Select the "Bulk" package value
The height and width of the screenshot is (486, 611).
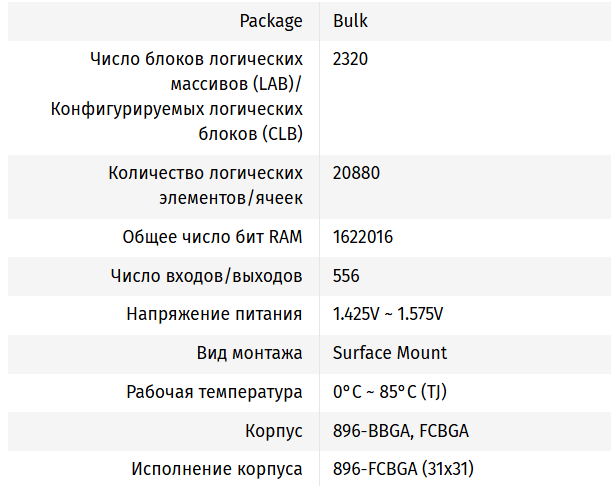click(x=350, y=20)
